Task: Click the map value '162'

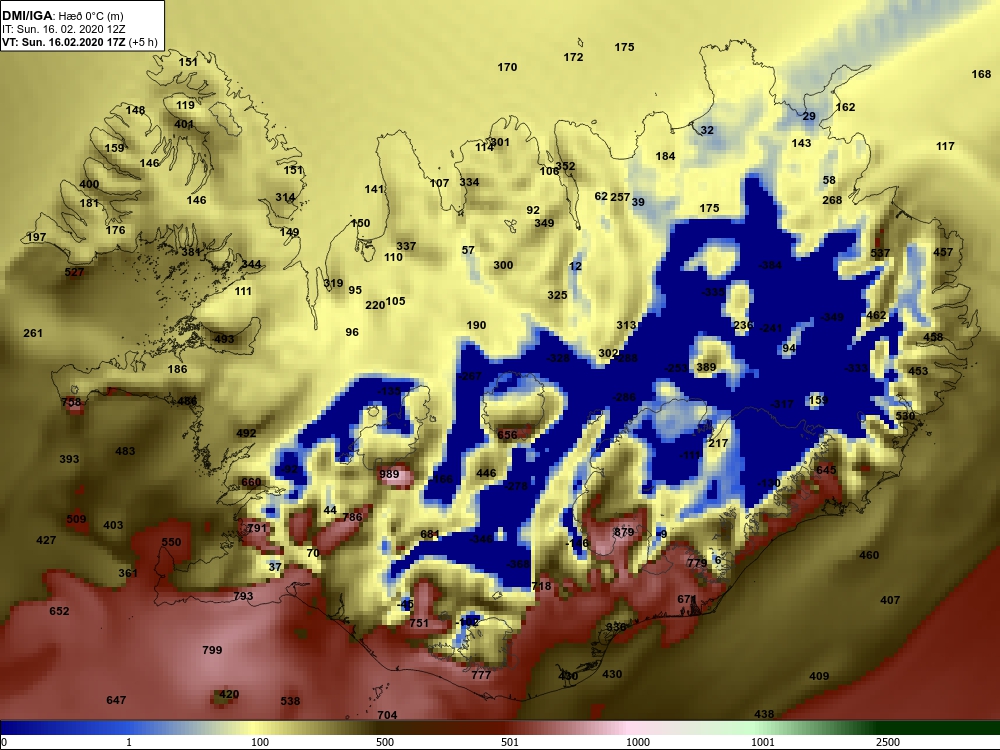Action: click(x=846, y=107)
